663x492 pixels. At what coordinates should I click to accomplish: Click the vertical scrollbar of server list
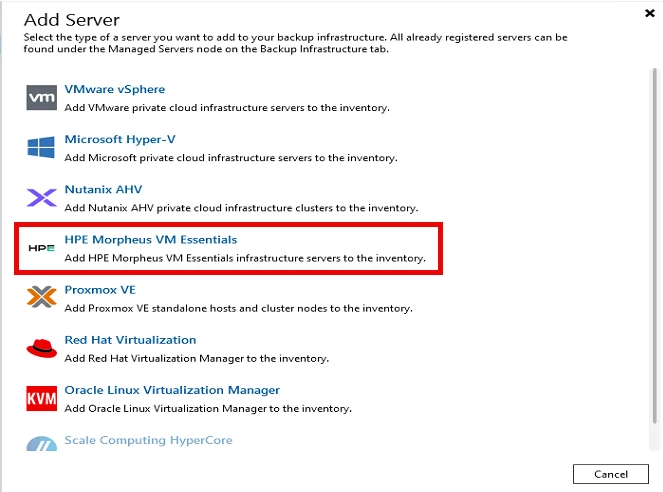[x=655, y=245]
